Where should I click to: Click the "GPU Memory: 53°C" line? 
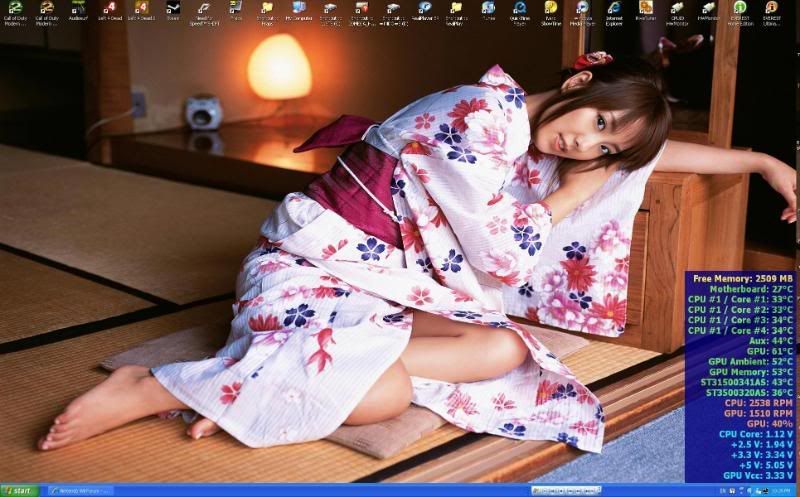point(751,372)
